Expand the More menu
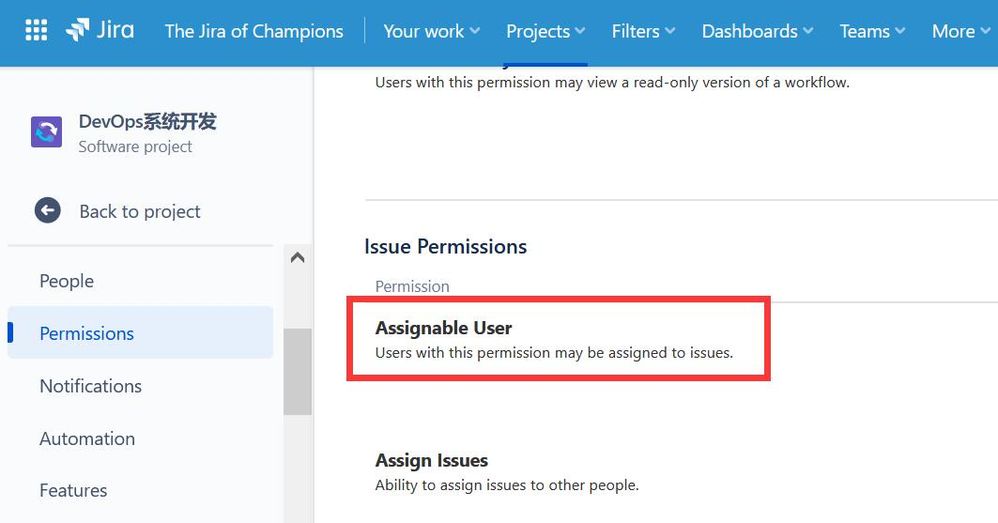This screenshot has width=998, height=523. coord(960,31)
